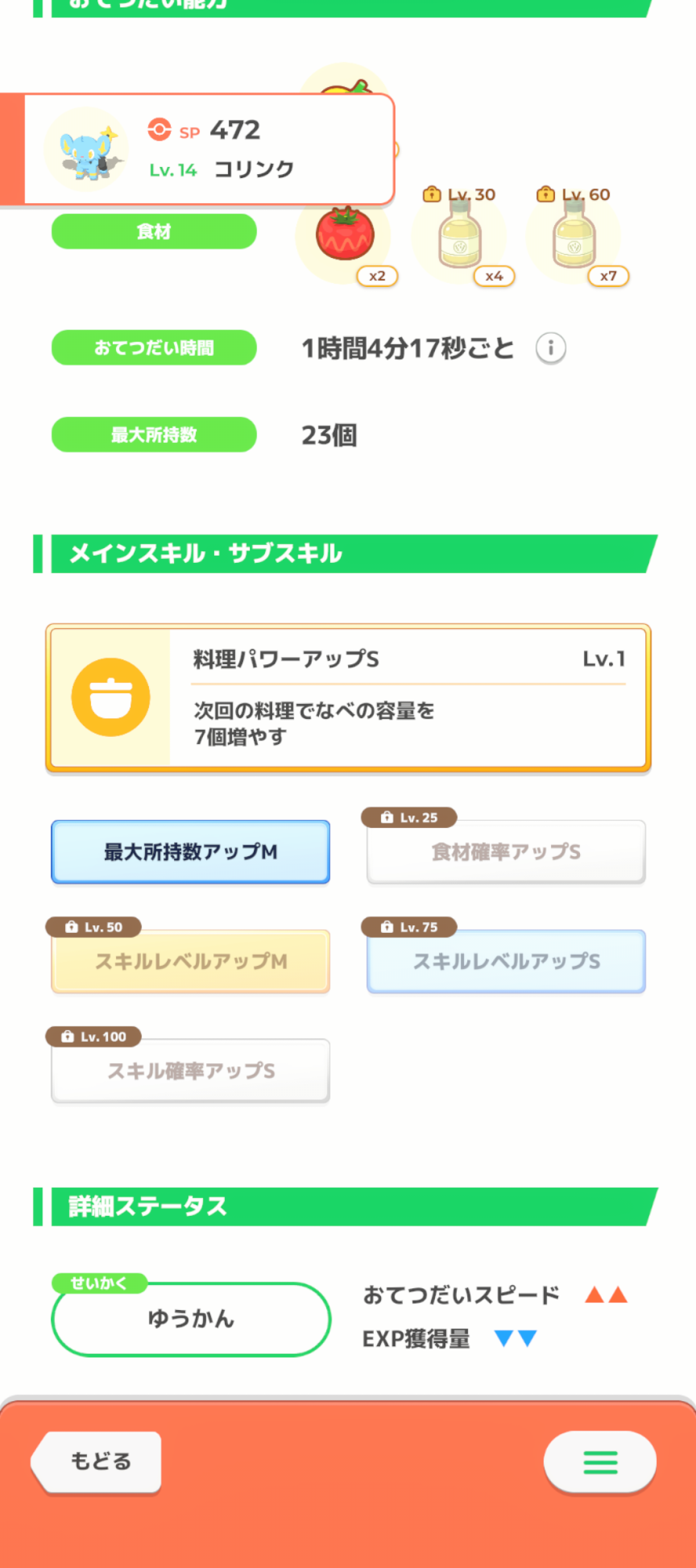Tap the pokeball SP icon
Image resolution: width=696 pixels, height=1568 pixels.
[x=159, y=129]
